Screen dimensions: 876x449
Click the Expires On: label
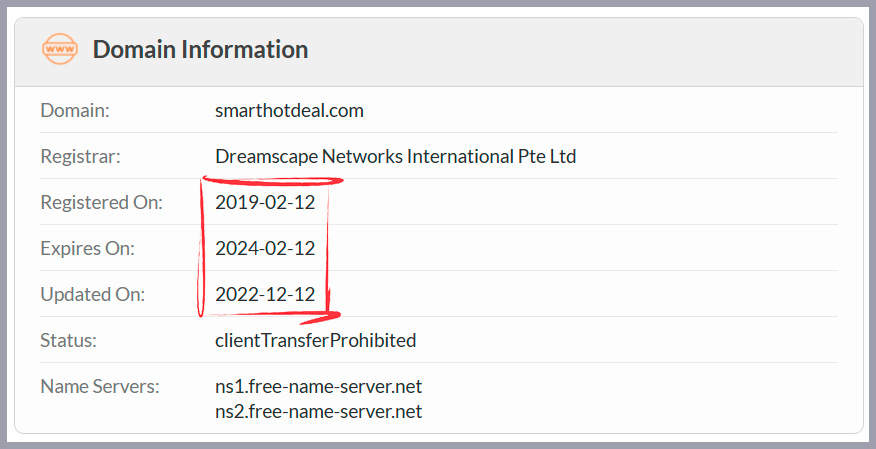coord(87,248)
